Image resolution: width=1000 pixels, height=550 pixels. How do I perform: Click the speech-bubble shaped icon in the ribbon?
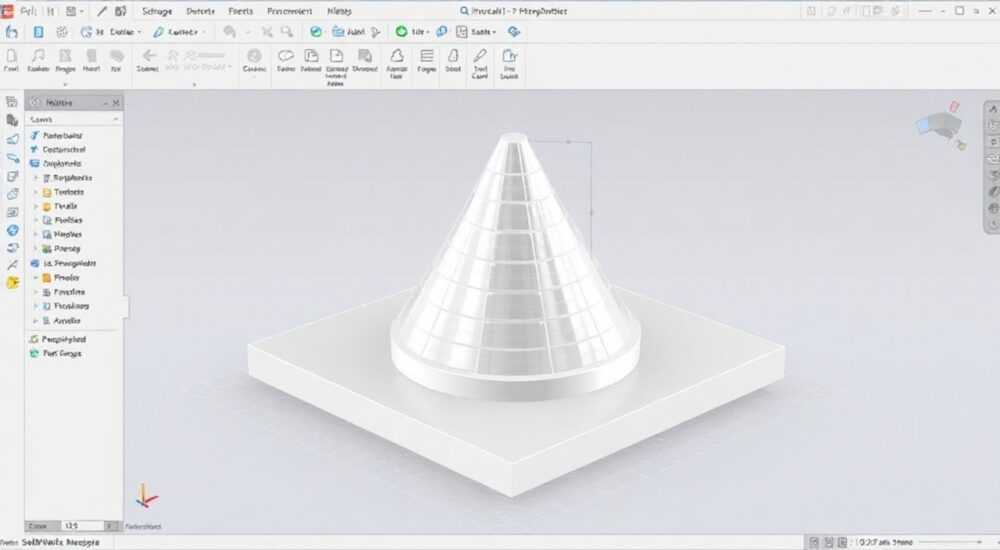(286, 56)
